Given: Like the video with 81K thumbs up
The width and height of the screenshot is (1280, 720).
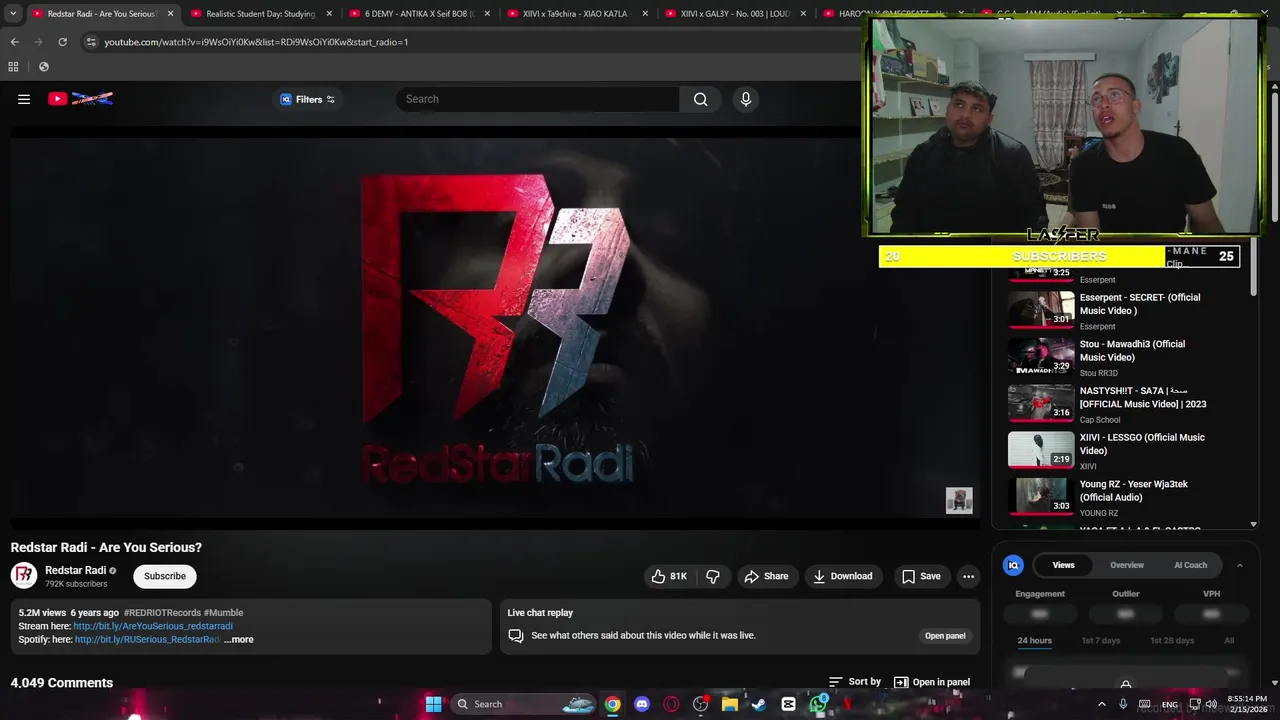Looking at the screenshot, I should pyautogui.click(x=669, y=576).
